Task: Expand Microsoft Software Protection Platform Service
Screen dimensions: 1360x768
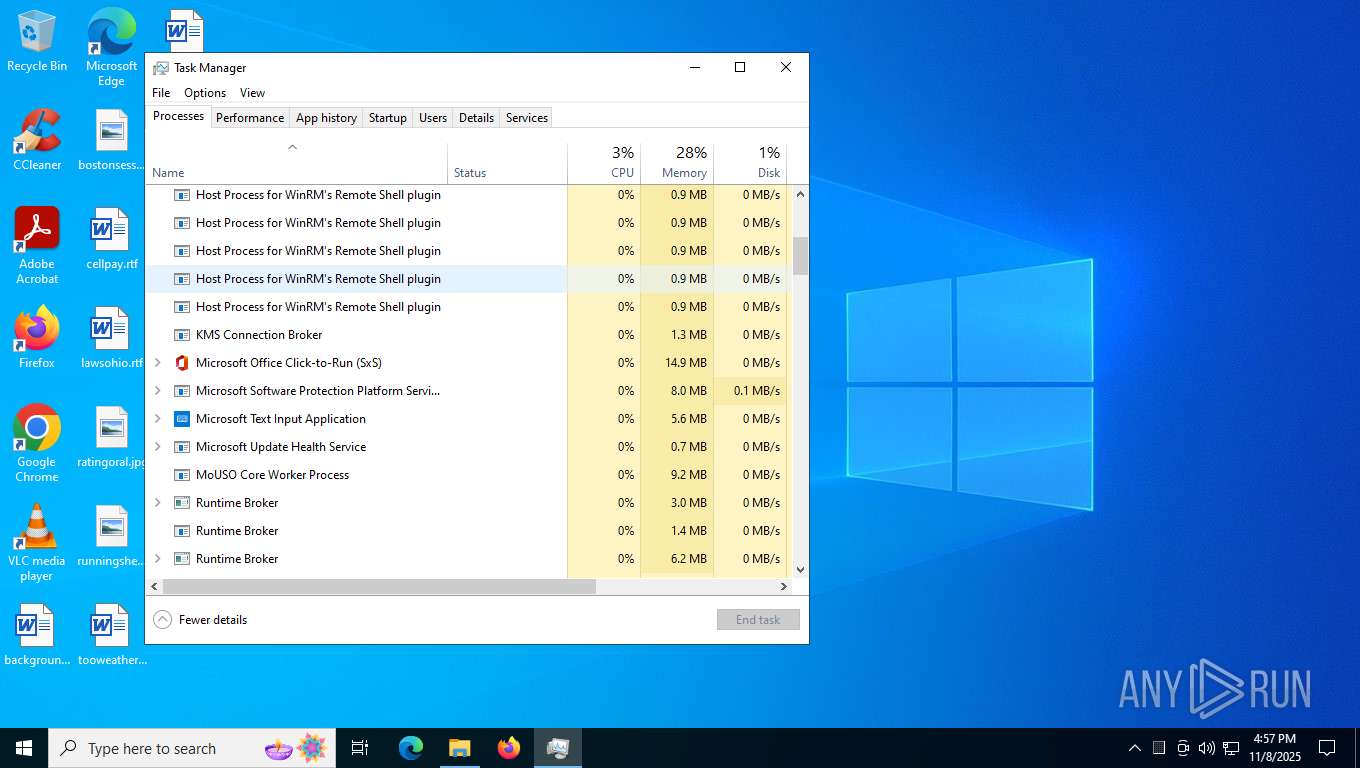Action: coord(157,391)
